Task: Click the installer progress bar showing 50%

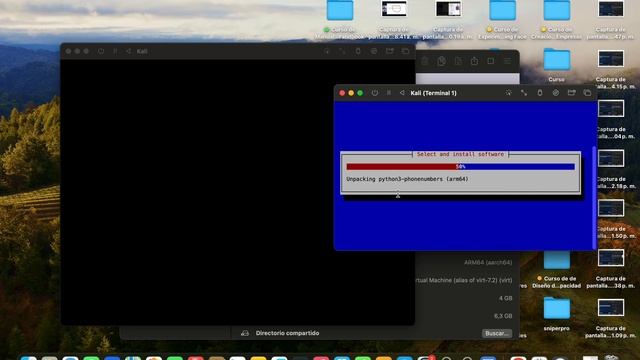Action: click(x=460, y=167)
